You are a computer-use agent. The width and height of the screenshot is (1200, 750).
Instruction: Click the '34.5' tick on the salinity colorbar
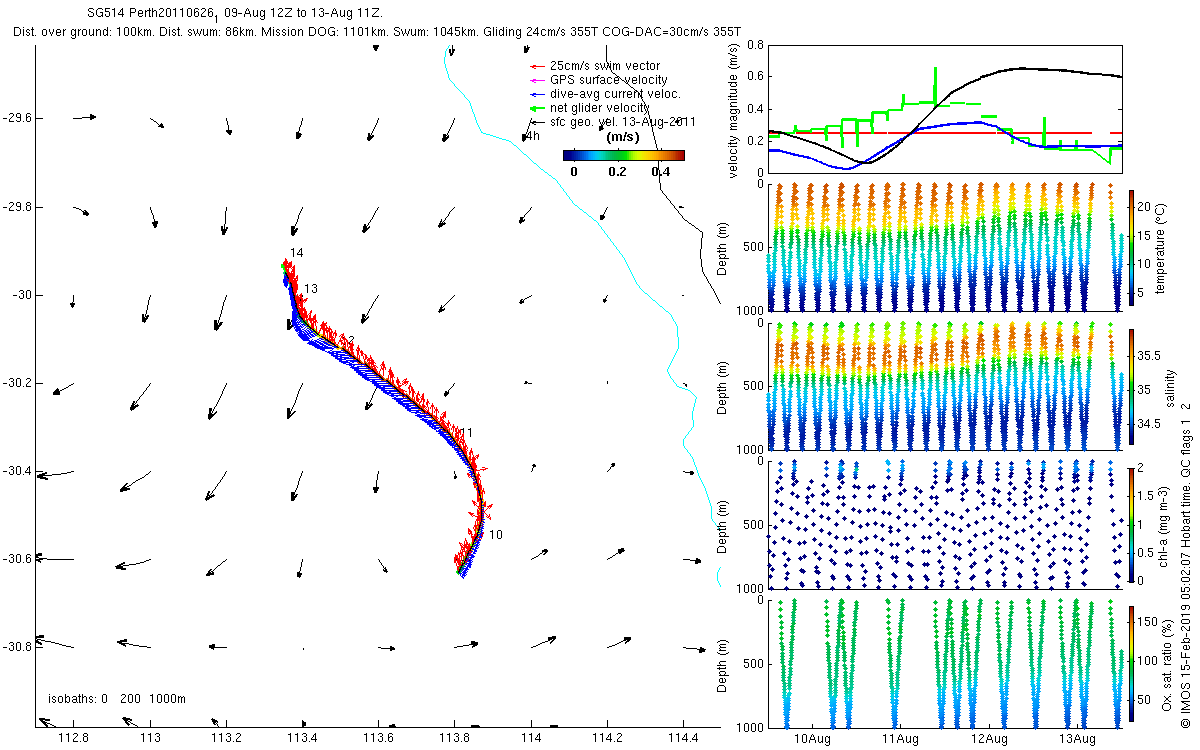coord(1149,424)
